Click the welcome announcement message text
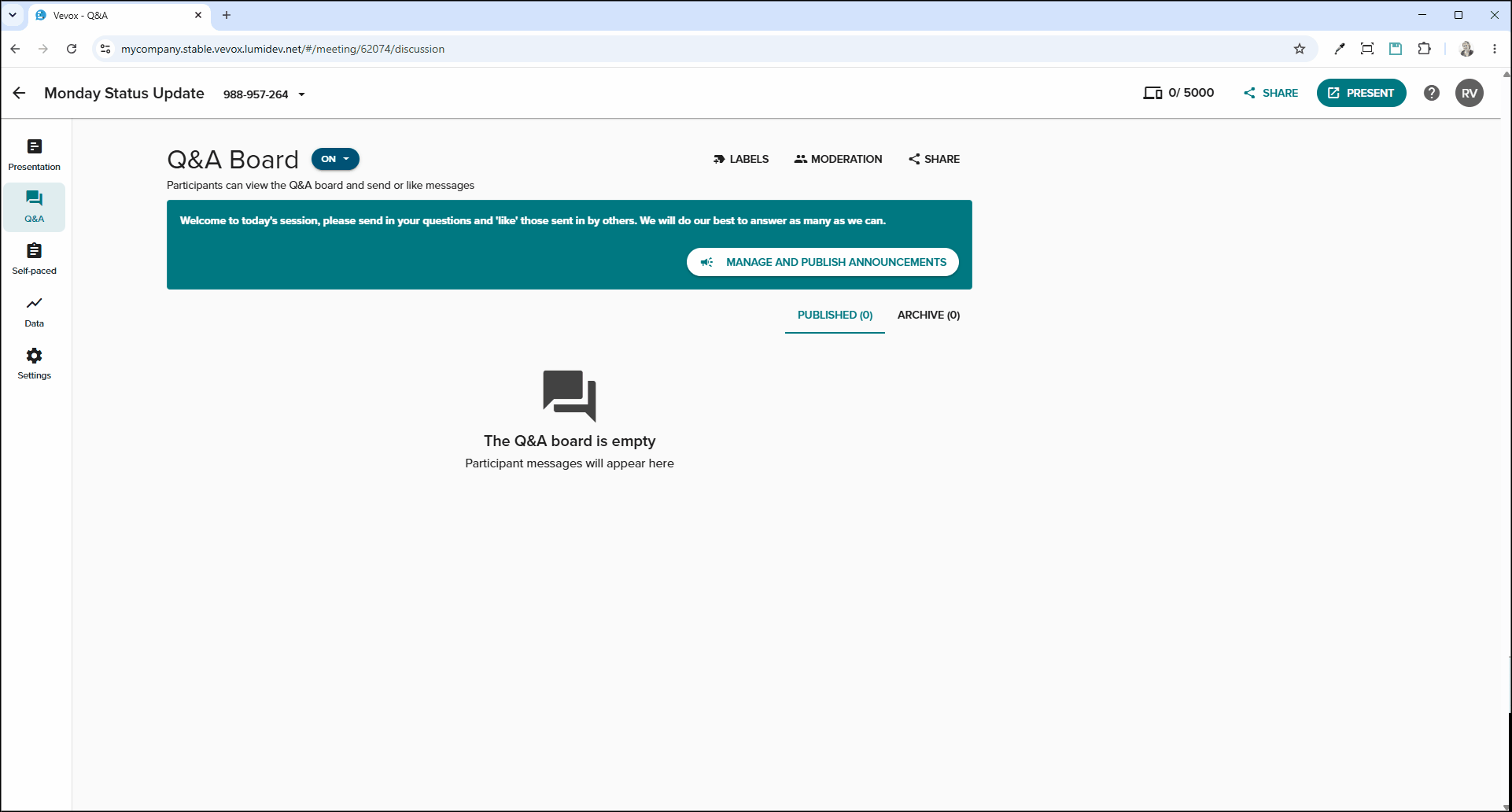1512x812 pixels. coord(533,221)
